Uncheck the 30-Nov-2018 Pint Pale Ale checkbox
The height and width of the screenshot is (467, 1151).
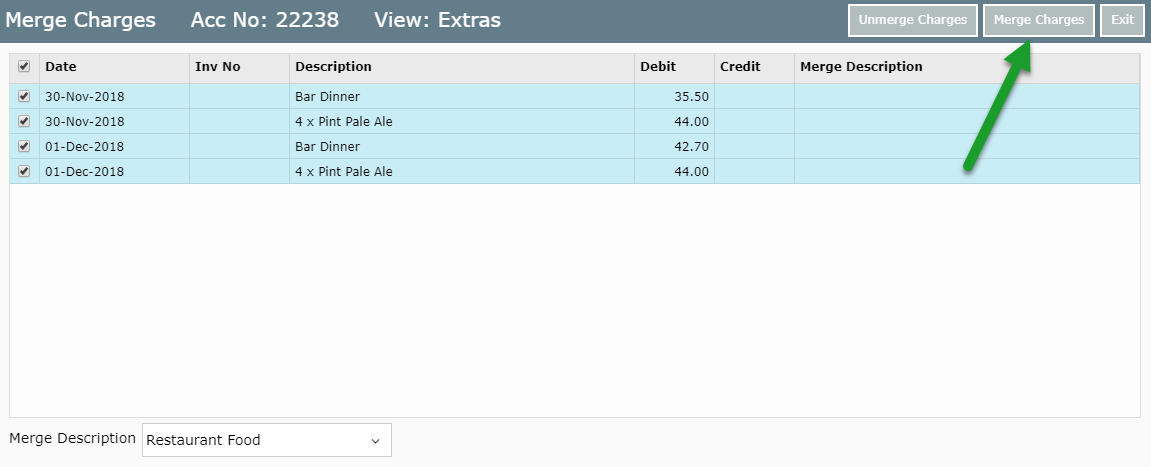(x=24, y=122)
